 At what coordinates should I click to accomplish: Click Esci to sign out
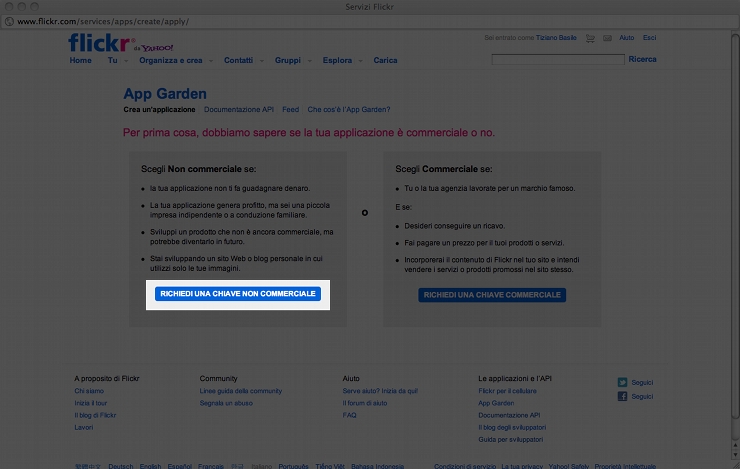coord(649,38)
